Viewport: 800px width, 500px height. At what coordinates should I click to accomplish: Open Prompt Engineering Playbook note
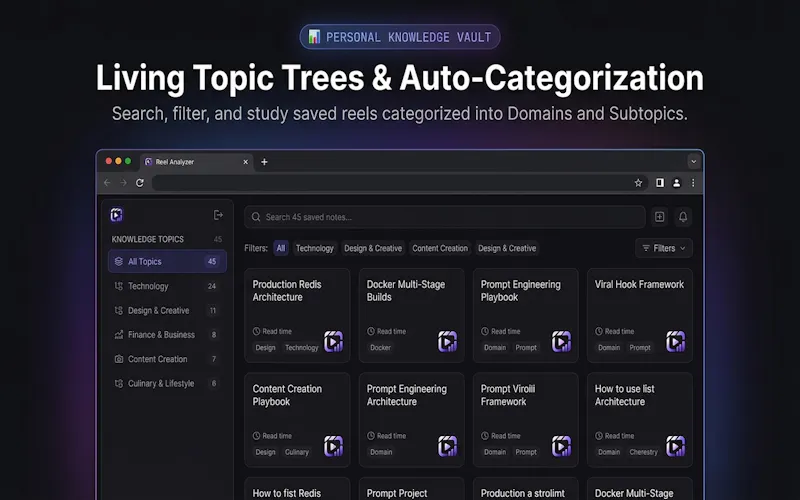coord(526,315)
